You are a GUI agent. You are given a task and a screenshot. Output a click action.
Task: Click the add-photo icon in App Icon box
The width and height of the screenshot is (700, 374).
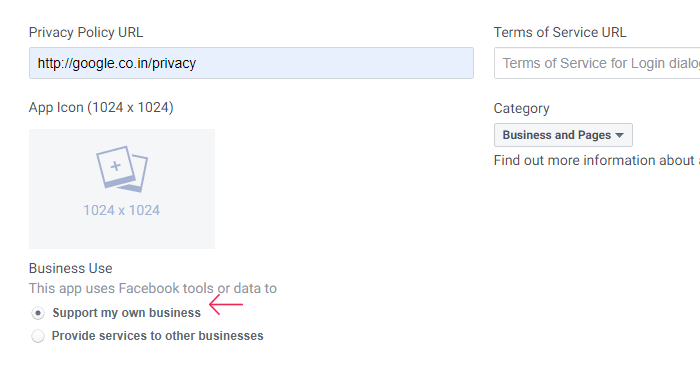click(x=122, y=169)
